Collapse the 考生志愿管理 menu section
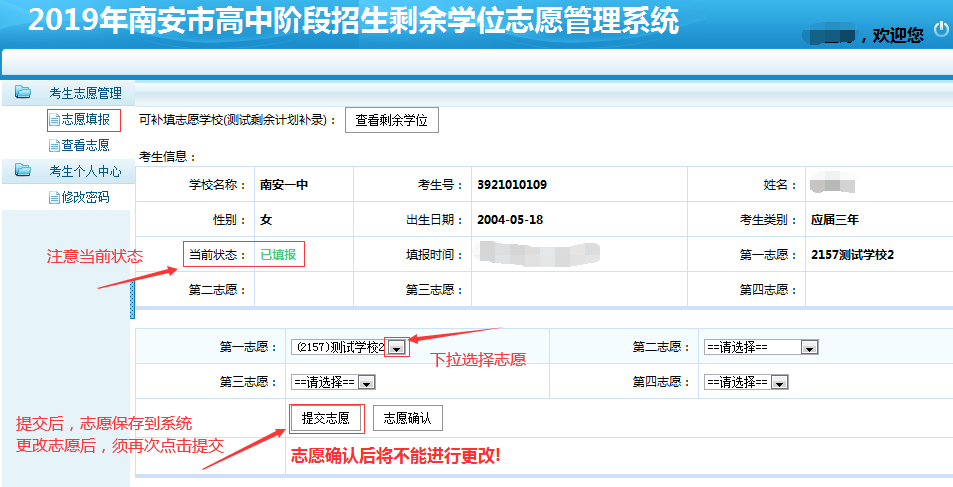 pos(67,93)
